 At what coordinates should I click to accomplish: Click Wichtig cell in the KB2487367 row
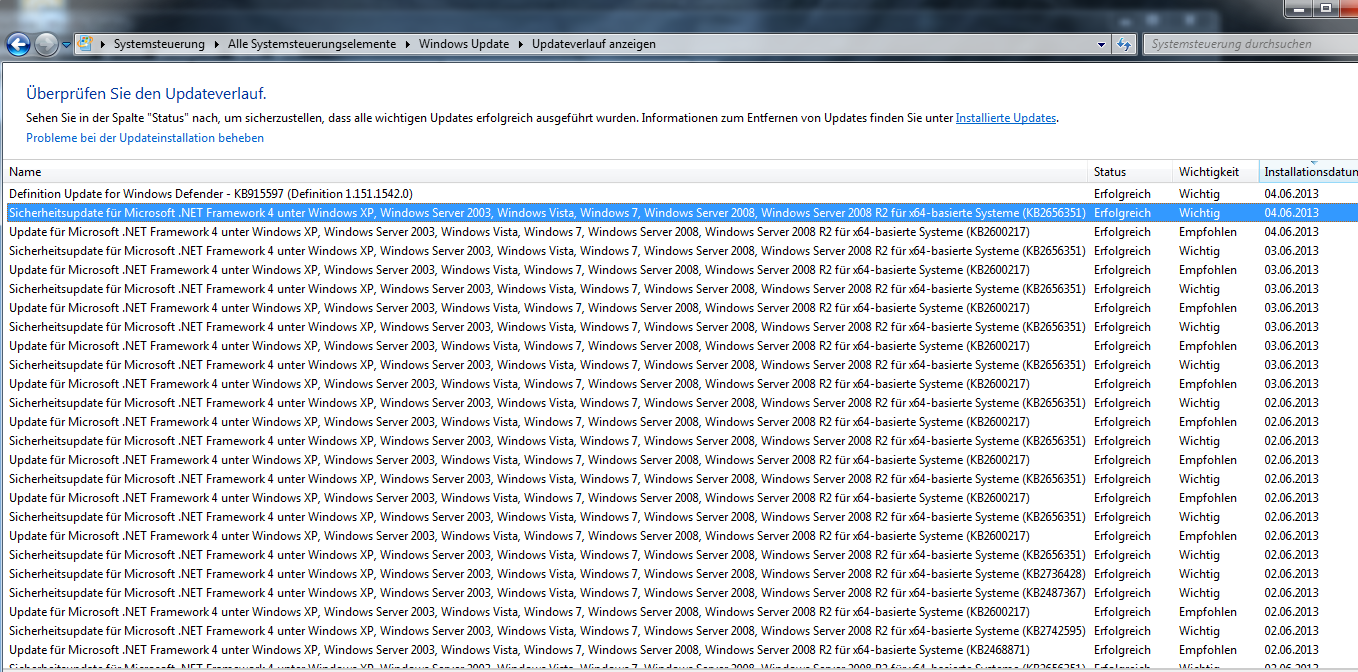point(1199,593)
